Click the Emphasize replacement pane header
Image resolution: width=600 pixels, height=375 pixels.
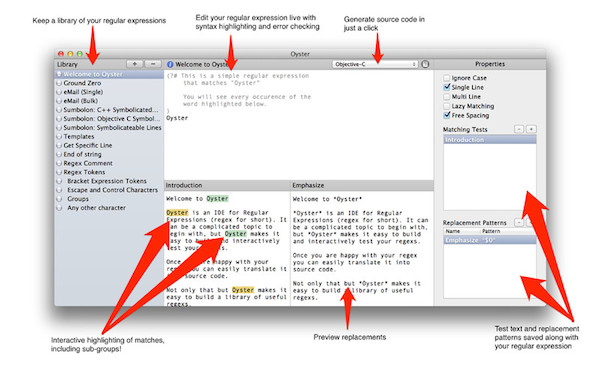coord(362,185)
